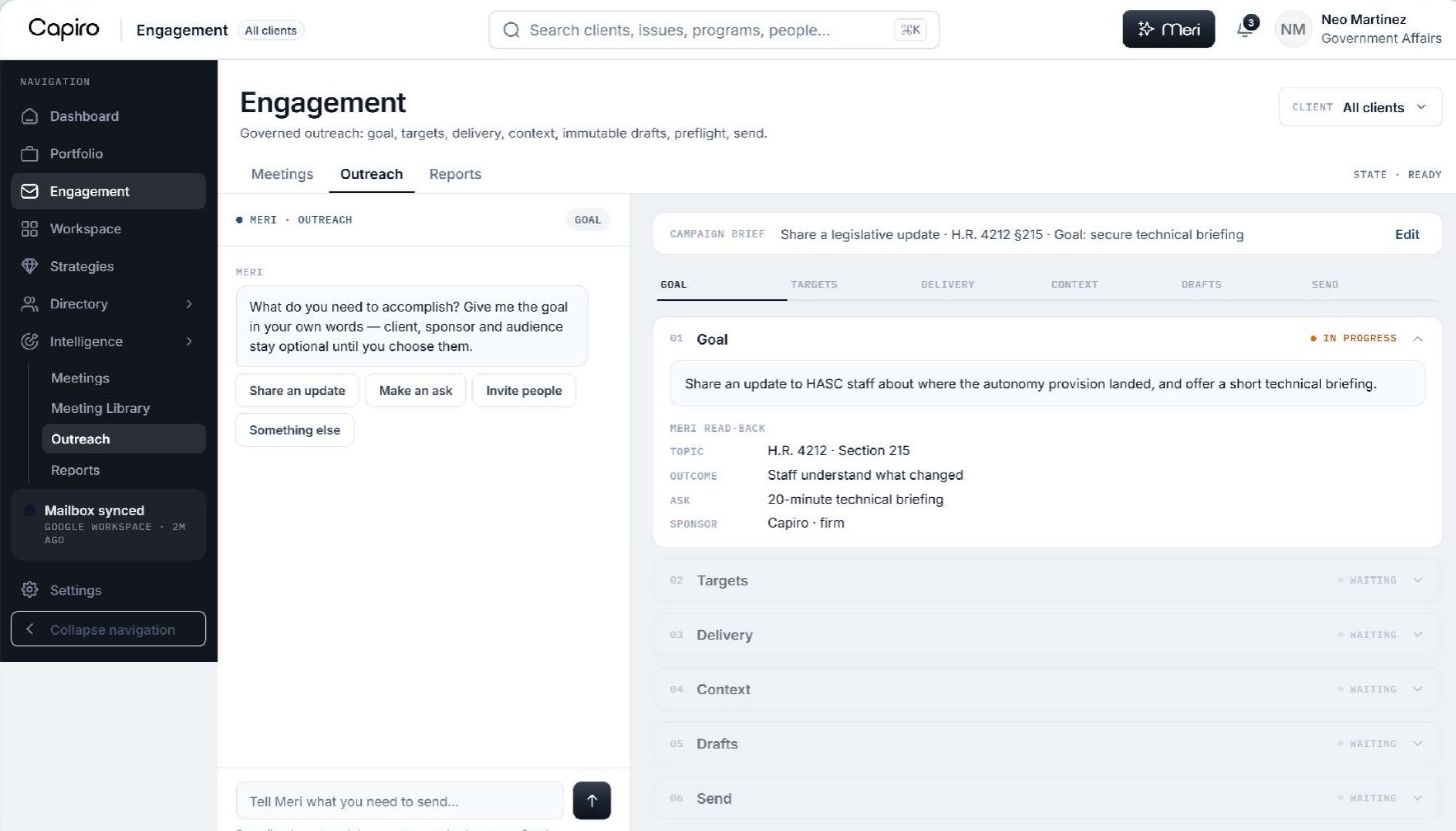Click the Invite people suggestion

click(x=524, y=391)
